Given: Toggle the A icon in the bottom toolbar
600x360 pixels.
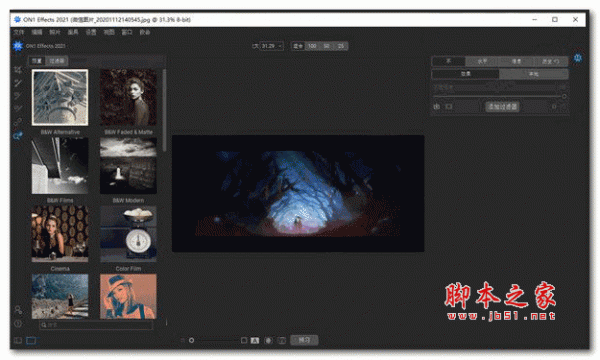Looking at the screenshot, I should coord(255,340).
